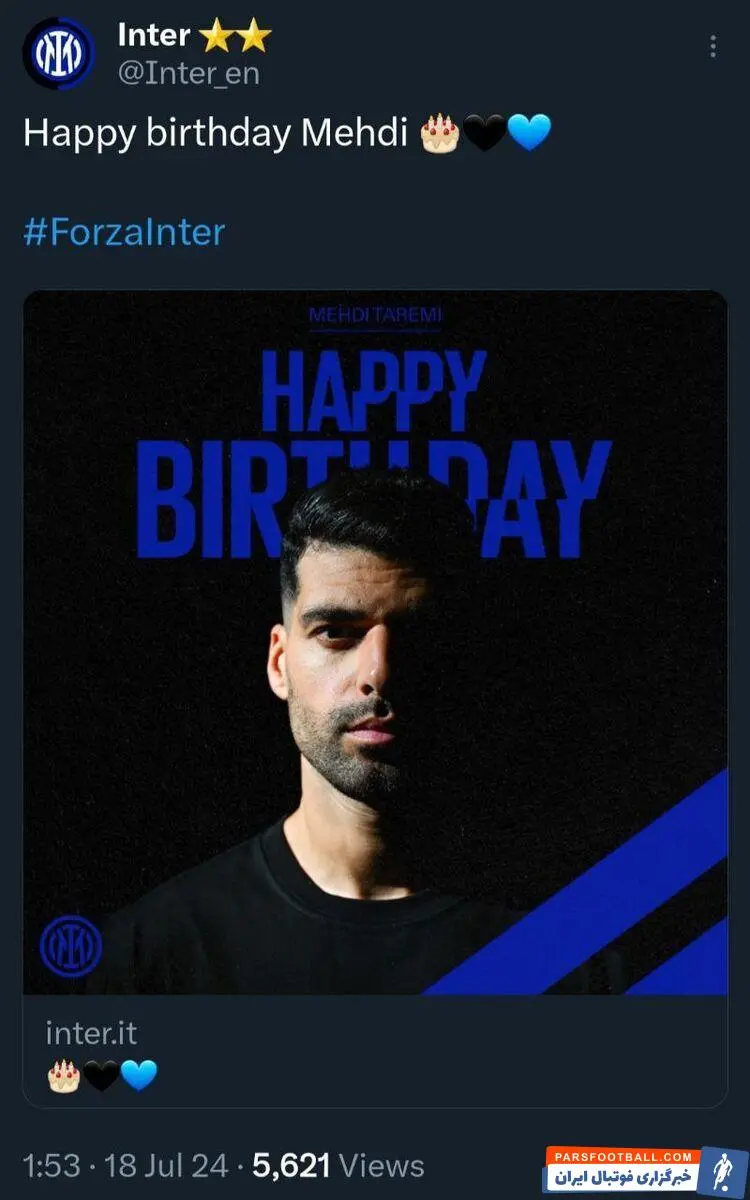The height and width of the screenshot is (1200, 750).
Task: Open the 1:53 tweet timestamp
Action: point(50,1166)
